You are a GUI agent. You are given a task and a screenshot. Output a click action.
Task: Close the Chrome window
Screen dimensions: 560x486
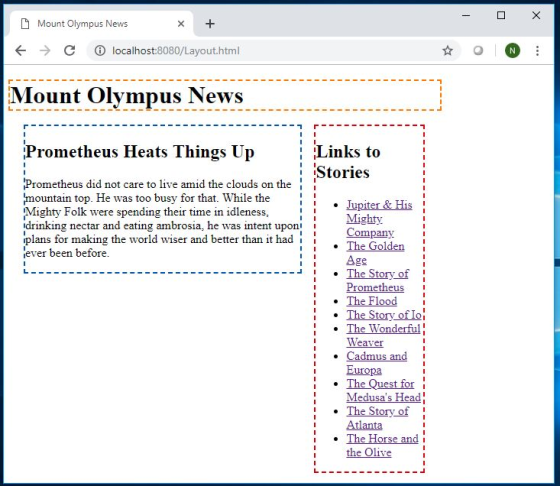536,15
